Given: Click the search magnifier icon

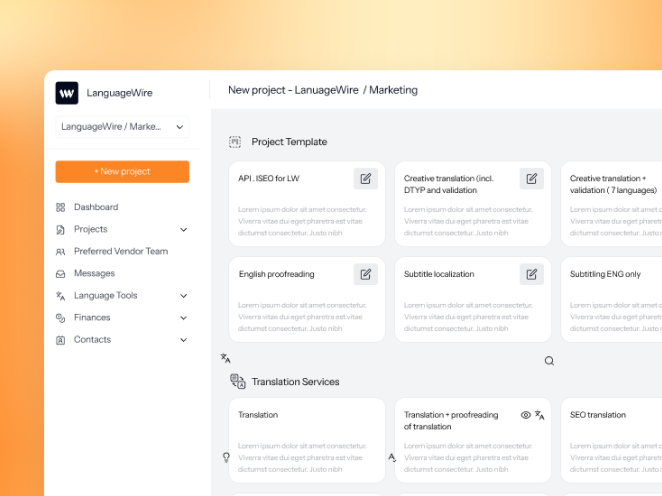Looking at the screenshot, I should 549,361.
